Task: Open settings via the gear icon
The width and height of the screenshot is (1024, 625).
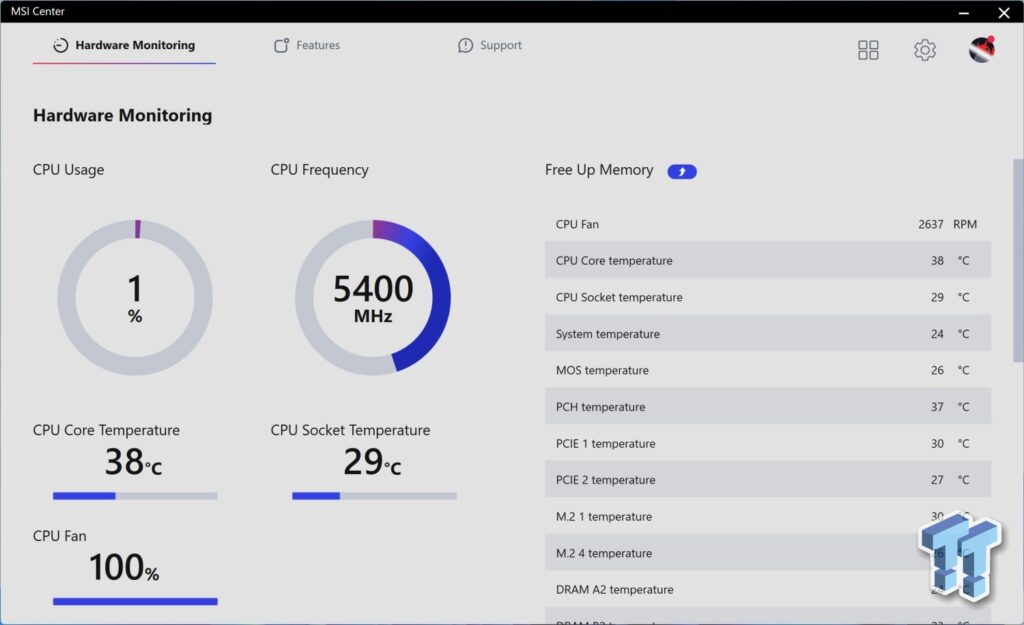Action: coord(924,50)
